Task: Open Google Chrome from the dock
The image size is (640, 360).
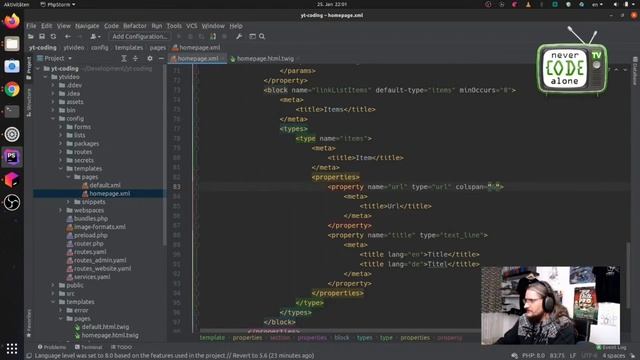Action: pos(12,89)
